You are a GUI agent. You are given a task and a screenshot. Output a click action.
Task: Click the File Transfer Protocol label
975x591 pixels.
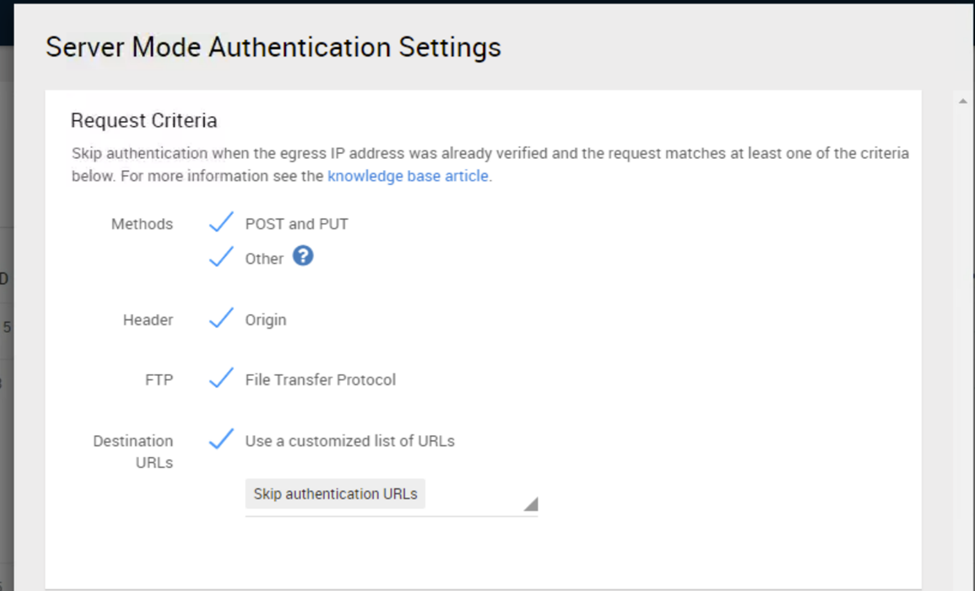pyautogui.click(x=320, y=380)
